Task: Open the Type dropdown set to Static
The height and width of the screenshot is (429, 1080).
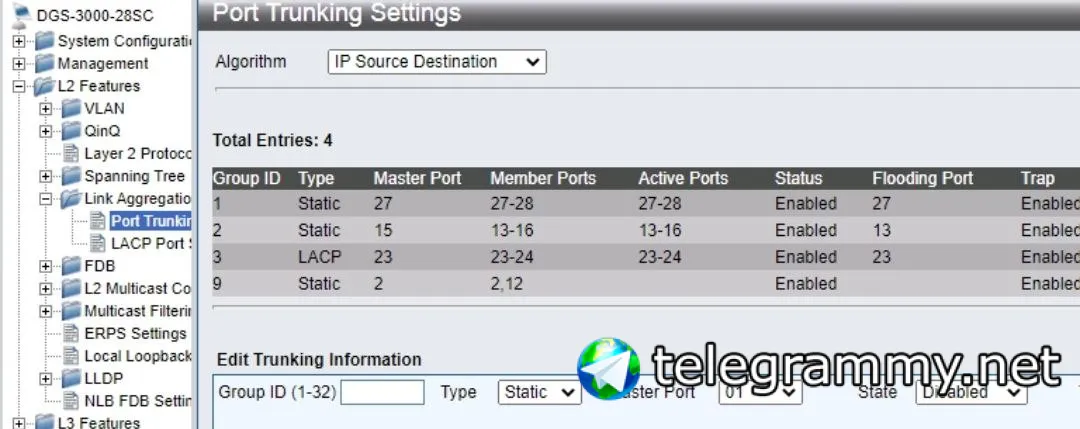Action: pyautogui.click(x=539, y=393)
